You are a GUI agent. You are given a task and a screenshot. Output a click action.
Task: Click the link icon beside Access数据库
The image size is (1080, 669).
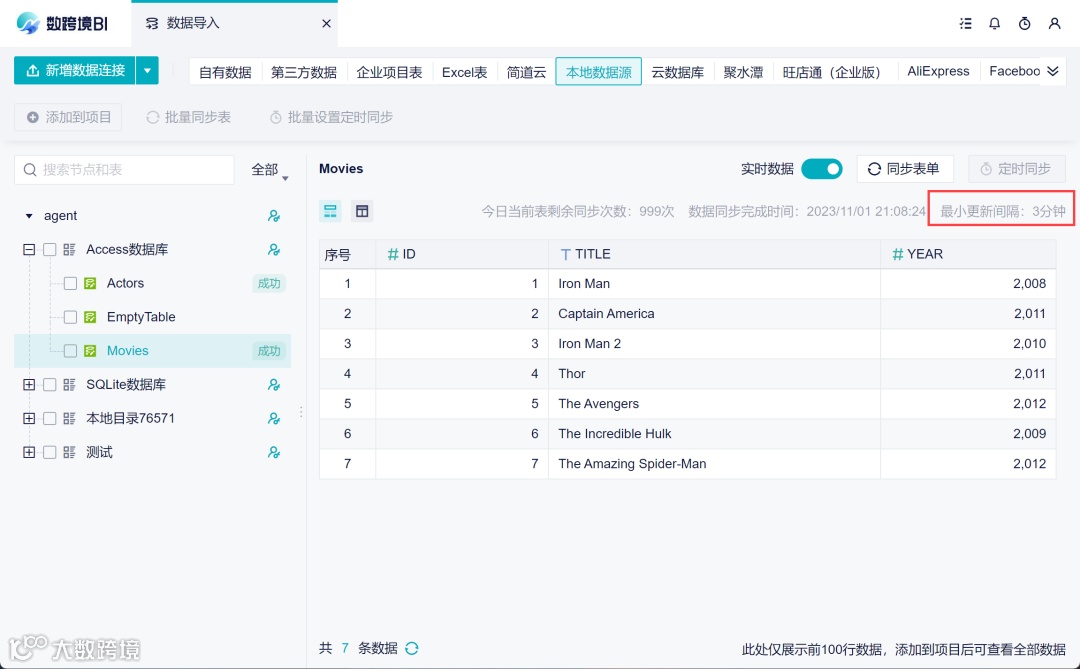[274, 249]
